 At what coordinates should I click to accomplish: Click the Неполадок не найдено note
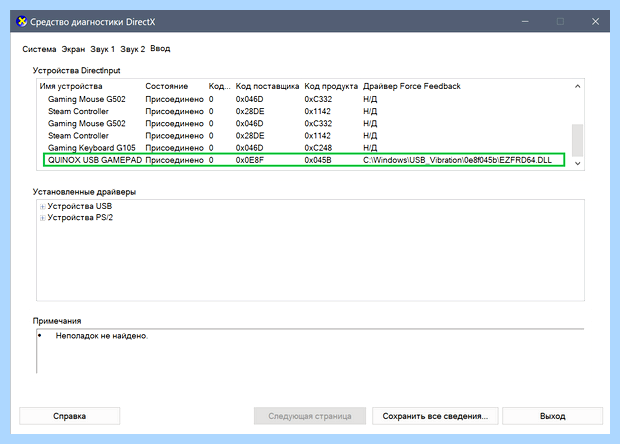click(x=102, y=336)
